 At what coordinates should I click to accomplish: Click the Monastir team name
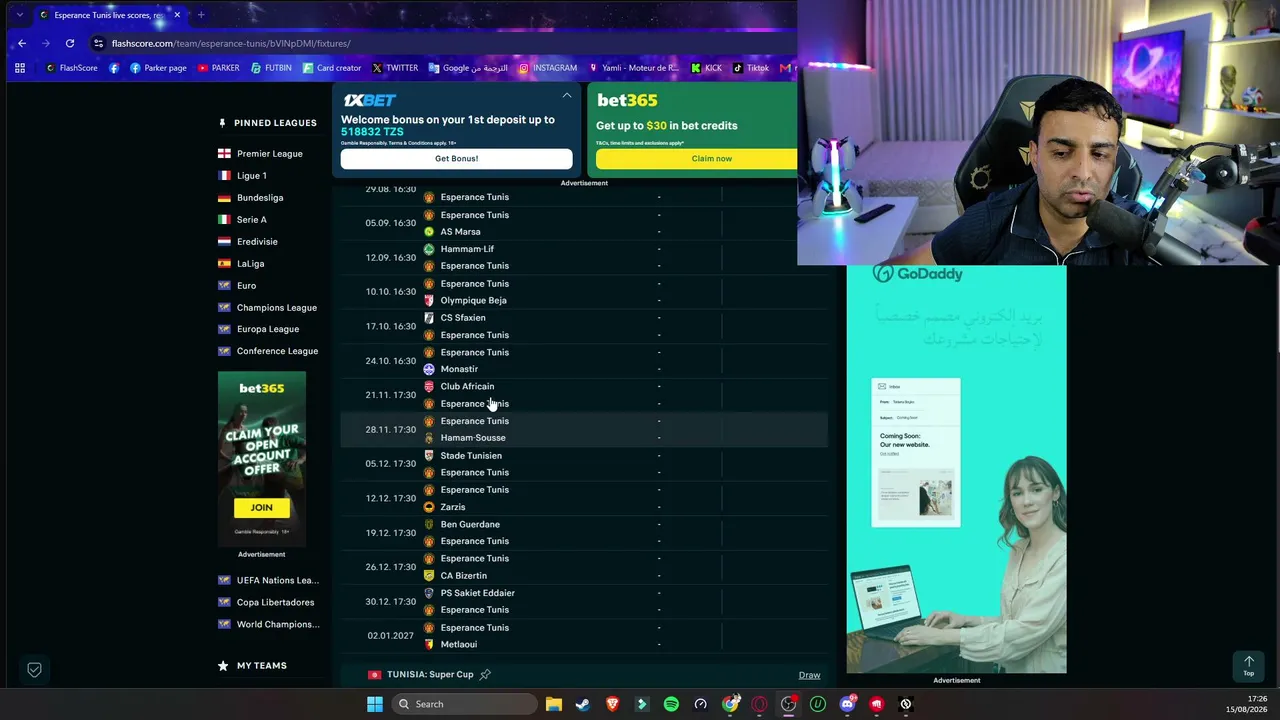coord(459,369)
